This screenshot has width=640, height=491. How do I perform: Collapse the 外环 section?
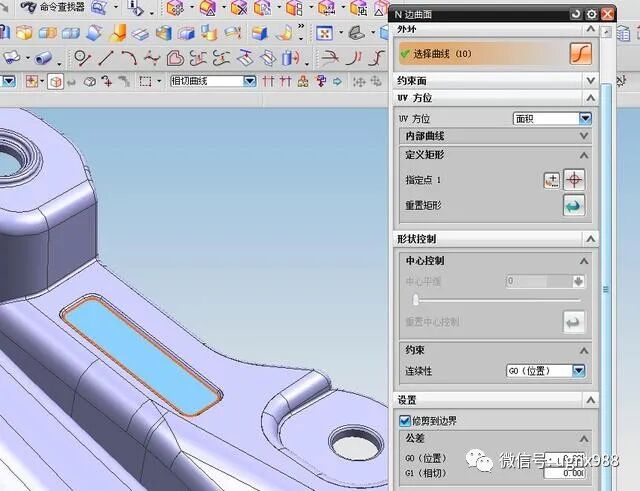(590, 29)
